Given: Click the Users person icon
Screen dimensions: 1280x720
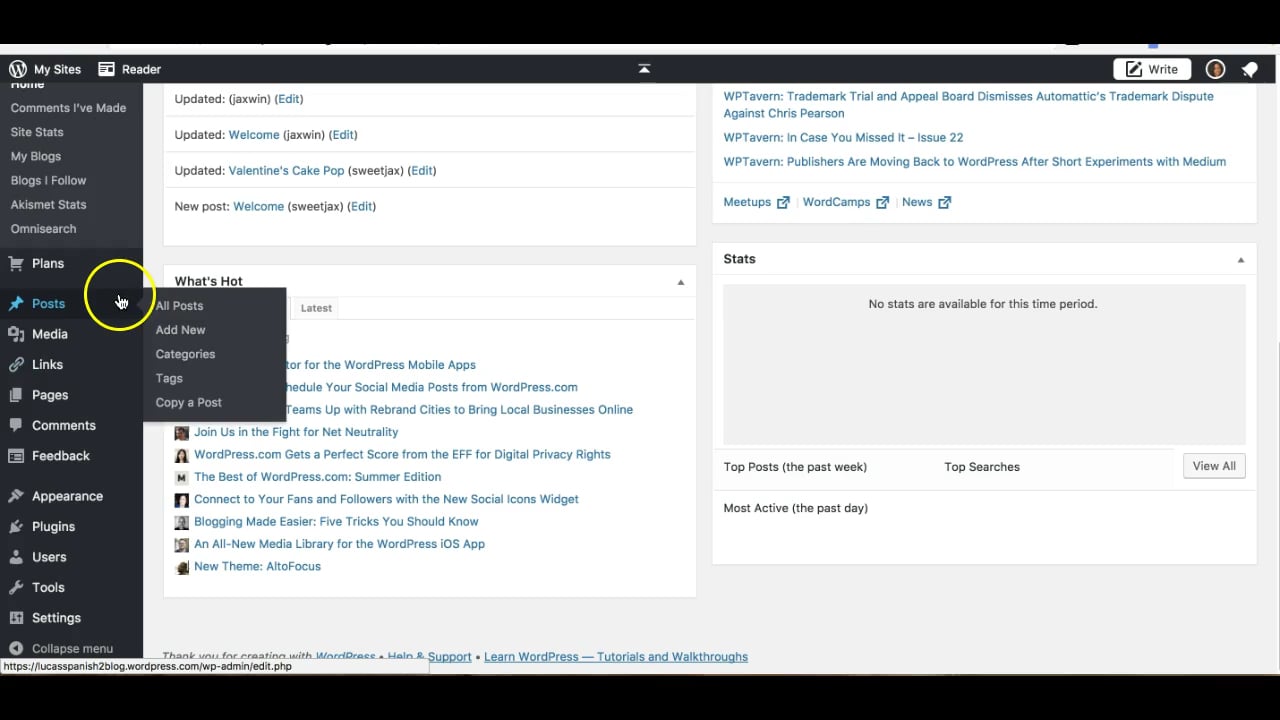Looking at the screenshot, I should pyautogui.click(x=16, y=557).
